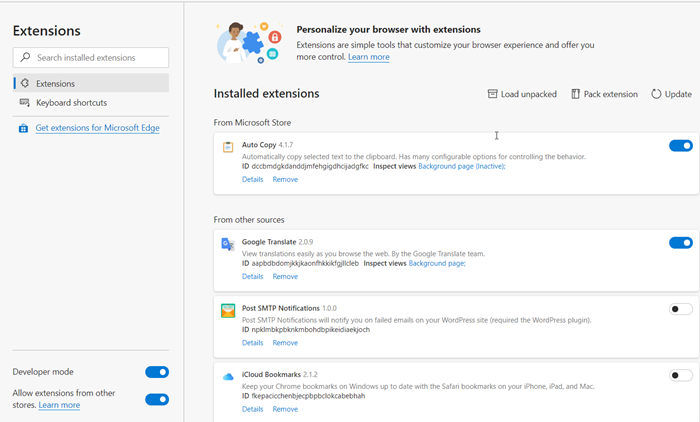Image resolution: width=700 pixels, height=422 pixels.
Task: Toggle Allow extensions from other stores
Action: (x=157, y=399)
